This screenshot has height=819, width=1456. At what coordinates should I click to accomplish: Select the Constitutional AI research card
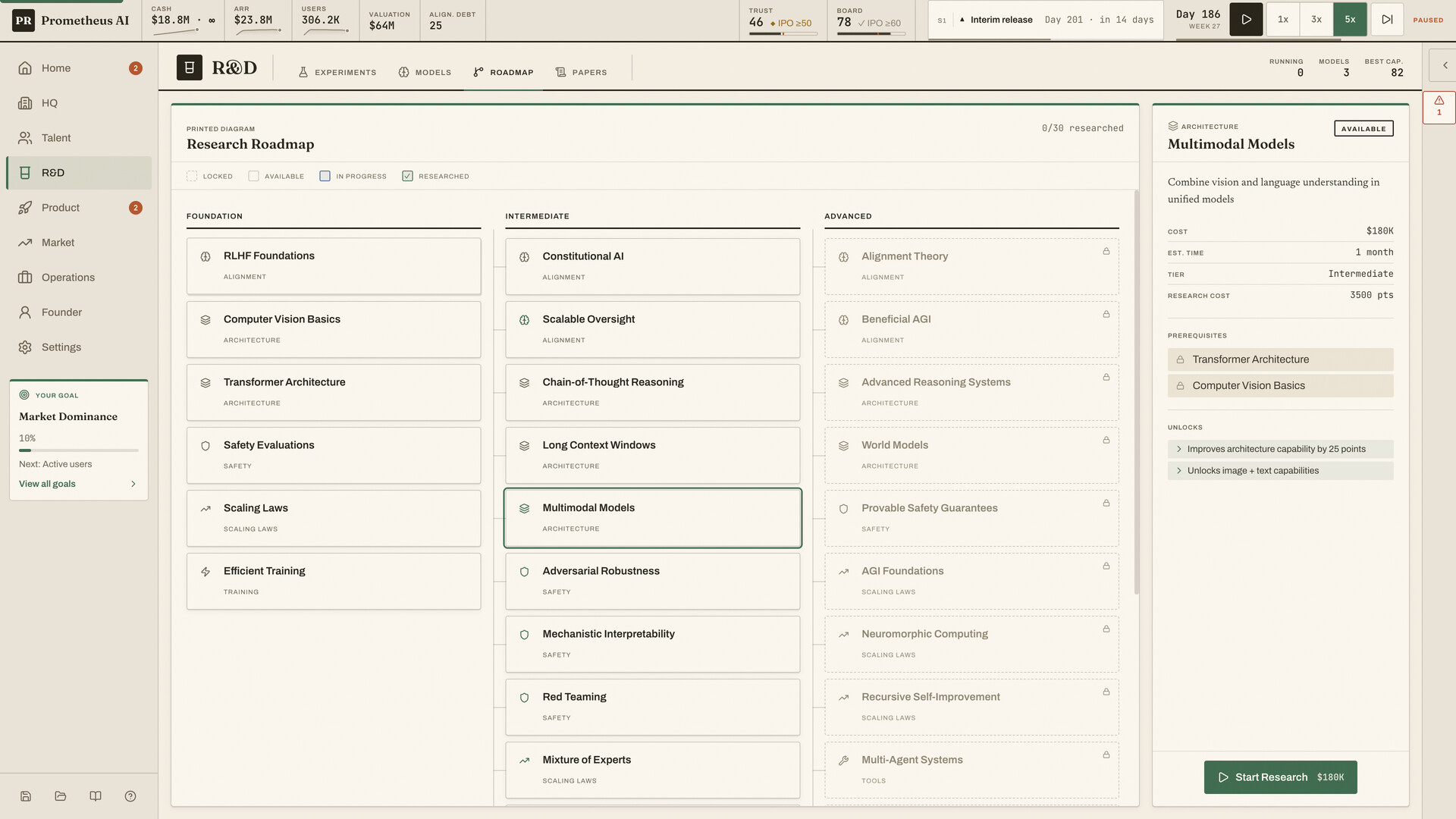pos(652,266)
